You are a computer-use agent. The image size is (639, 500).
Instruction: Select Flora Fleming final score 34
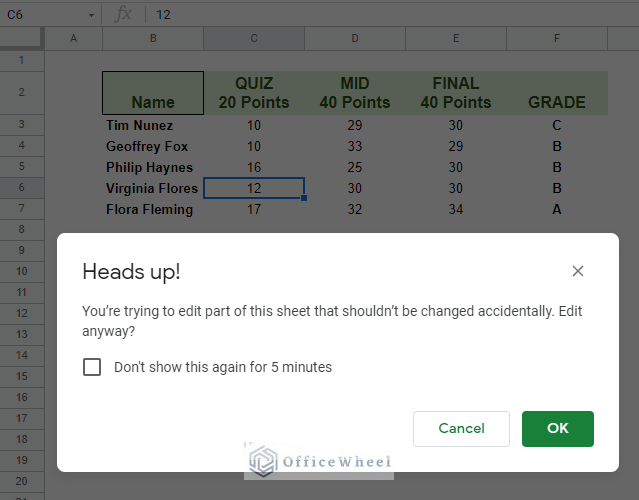(x=456, y=209)
